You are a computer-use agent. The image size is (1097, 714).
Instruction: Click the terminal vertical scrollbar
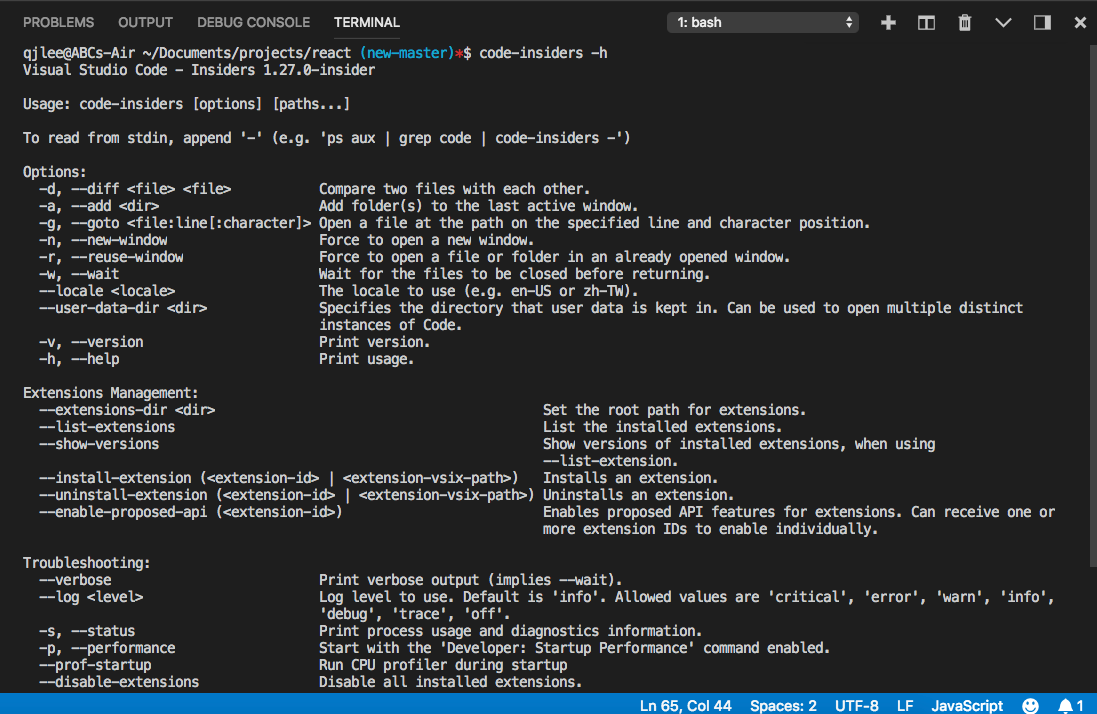[x=1093, y=306]
